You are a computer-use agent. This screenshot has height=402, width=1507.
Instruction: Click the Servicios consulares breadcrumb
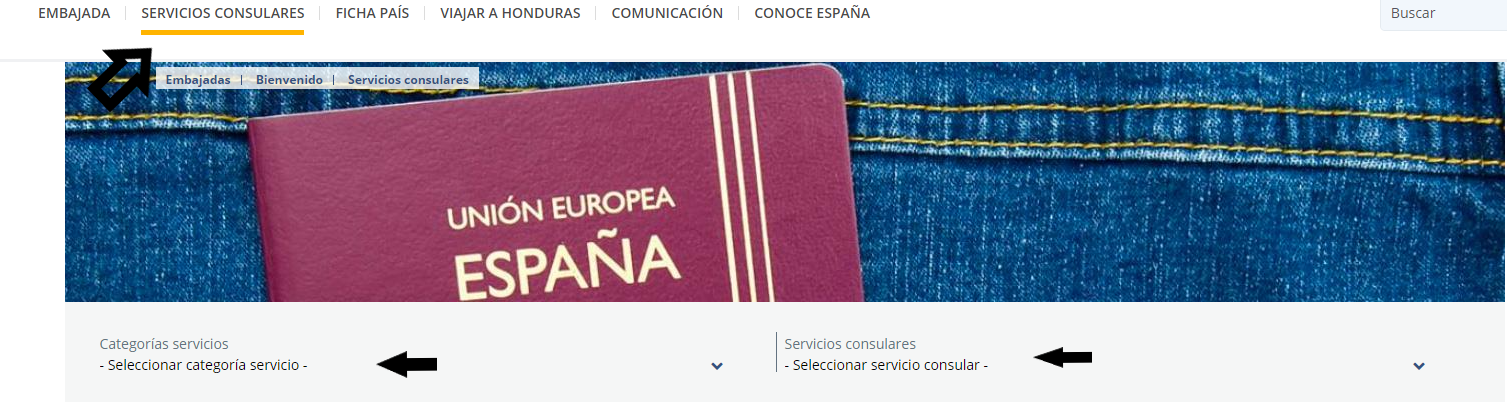(x=408, y=79)
